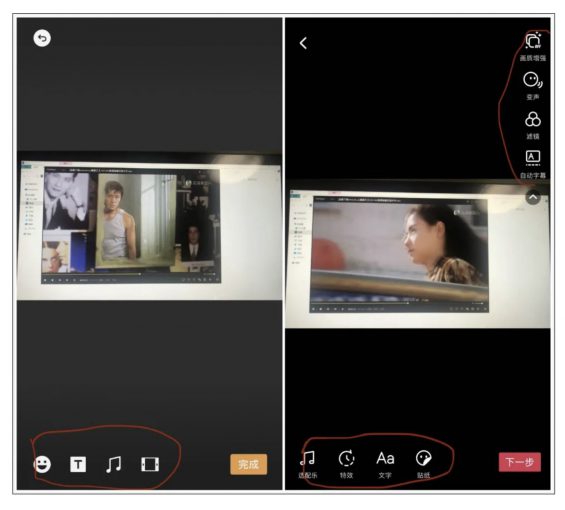The height and width of the screenshot is (510, 565).
Task: Tap the left editor video preview
Action: click(150, 226)
